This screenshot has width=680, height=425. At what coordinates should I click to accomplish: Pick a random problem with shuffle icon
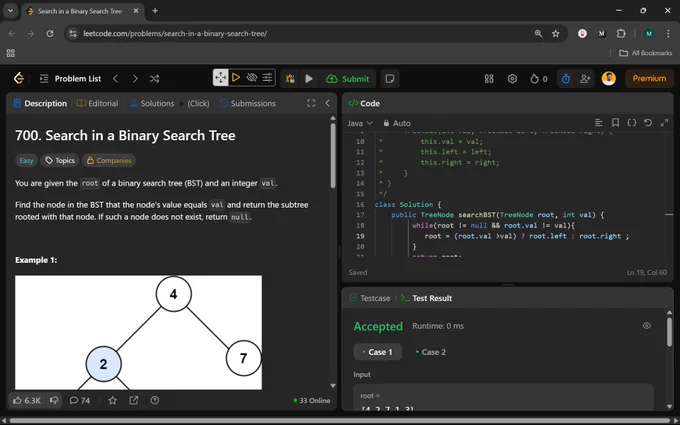coord(154,78)
